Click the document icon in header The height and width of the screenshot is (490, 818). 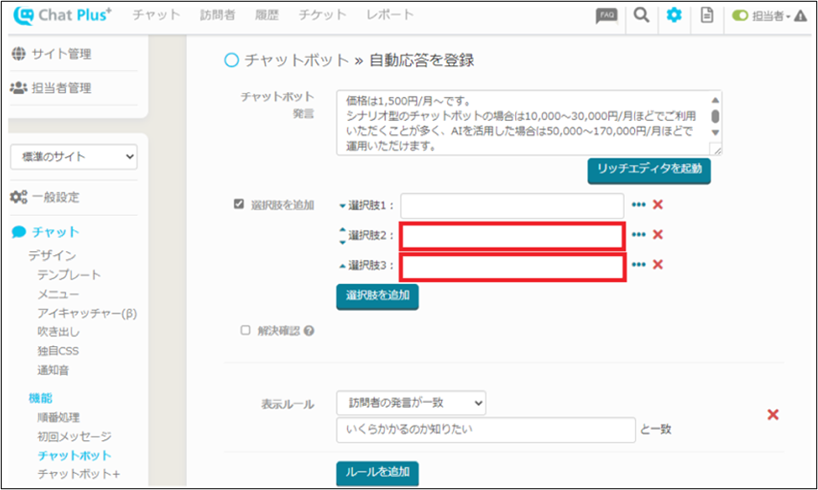(x=707, y=15)
